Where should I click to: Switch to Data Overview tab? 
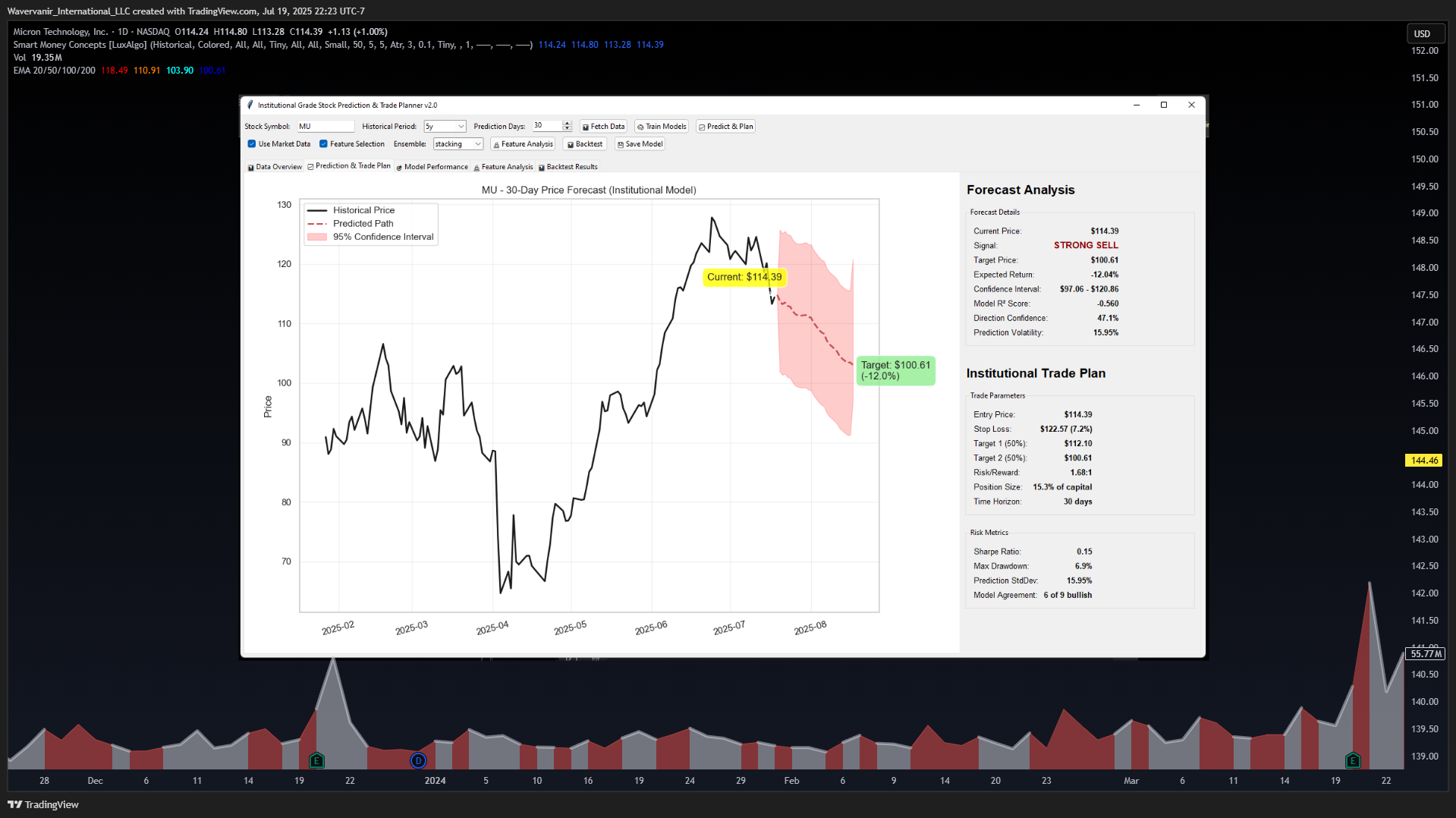[275, 167]
